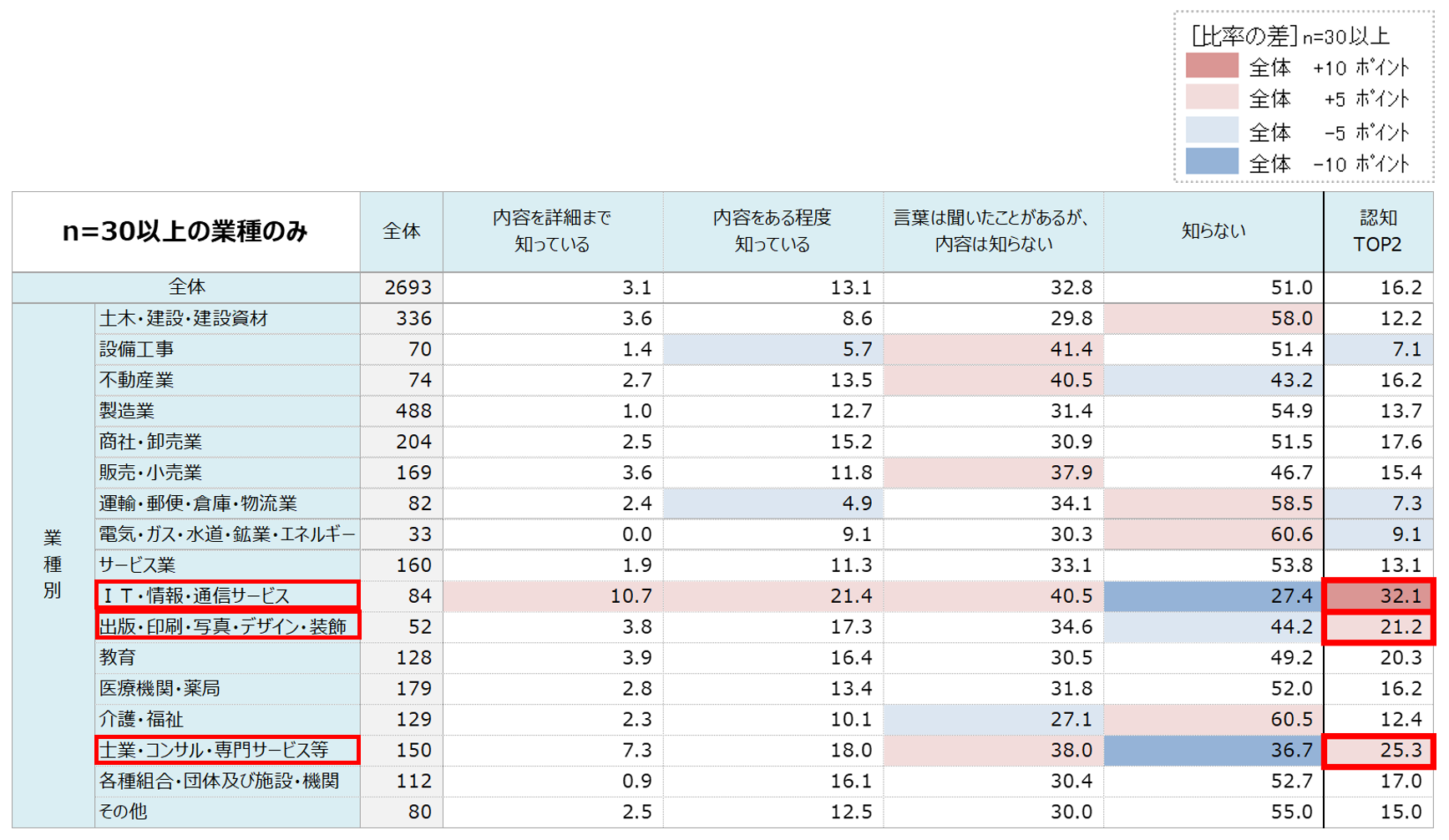Click the highlighted 25.3 TOP2 cell

[1378, 750]
